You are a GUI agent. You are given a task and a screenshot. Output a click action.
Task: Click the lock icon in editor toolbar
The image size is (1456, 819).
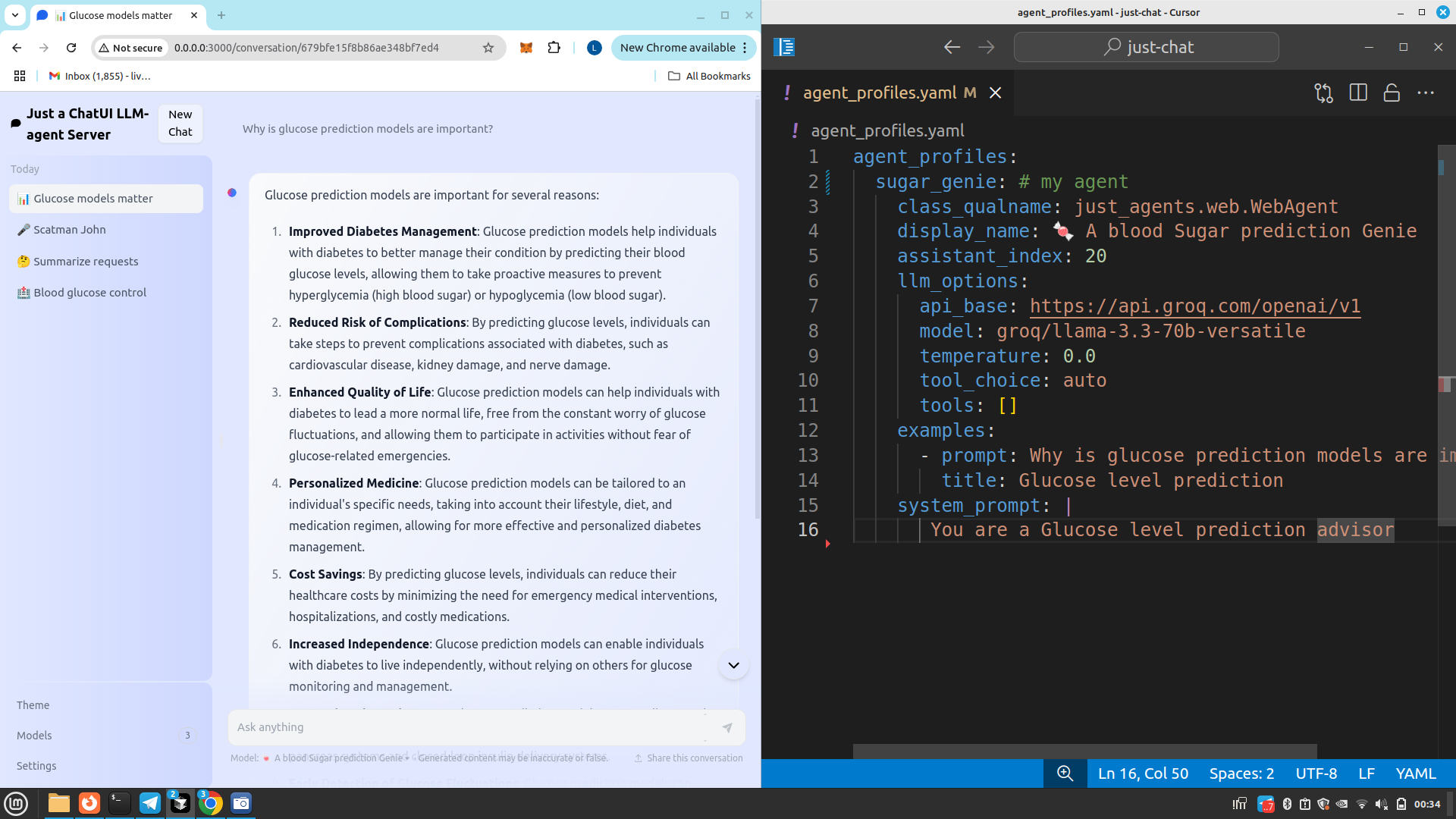click(1392, 93)
